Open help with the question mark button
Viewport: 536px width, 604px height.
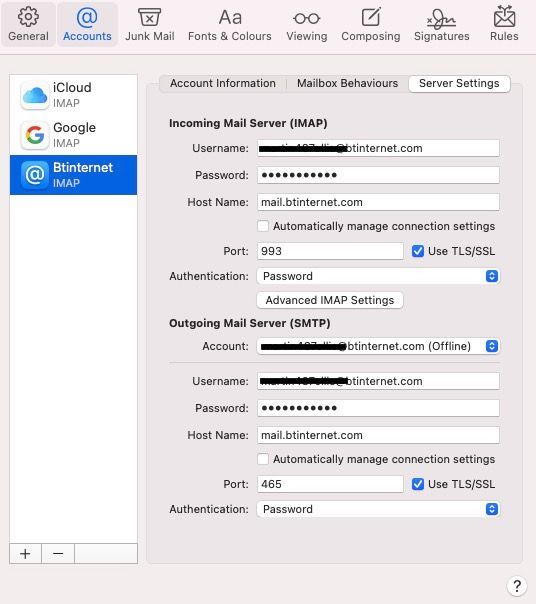point(517,586)
